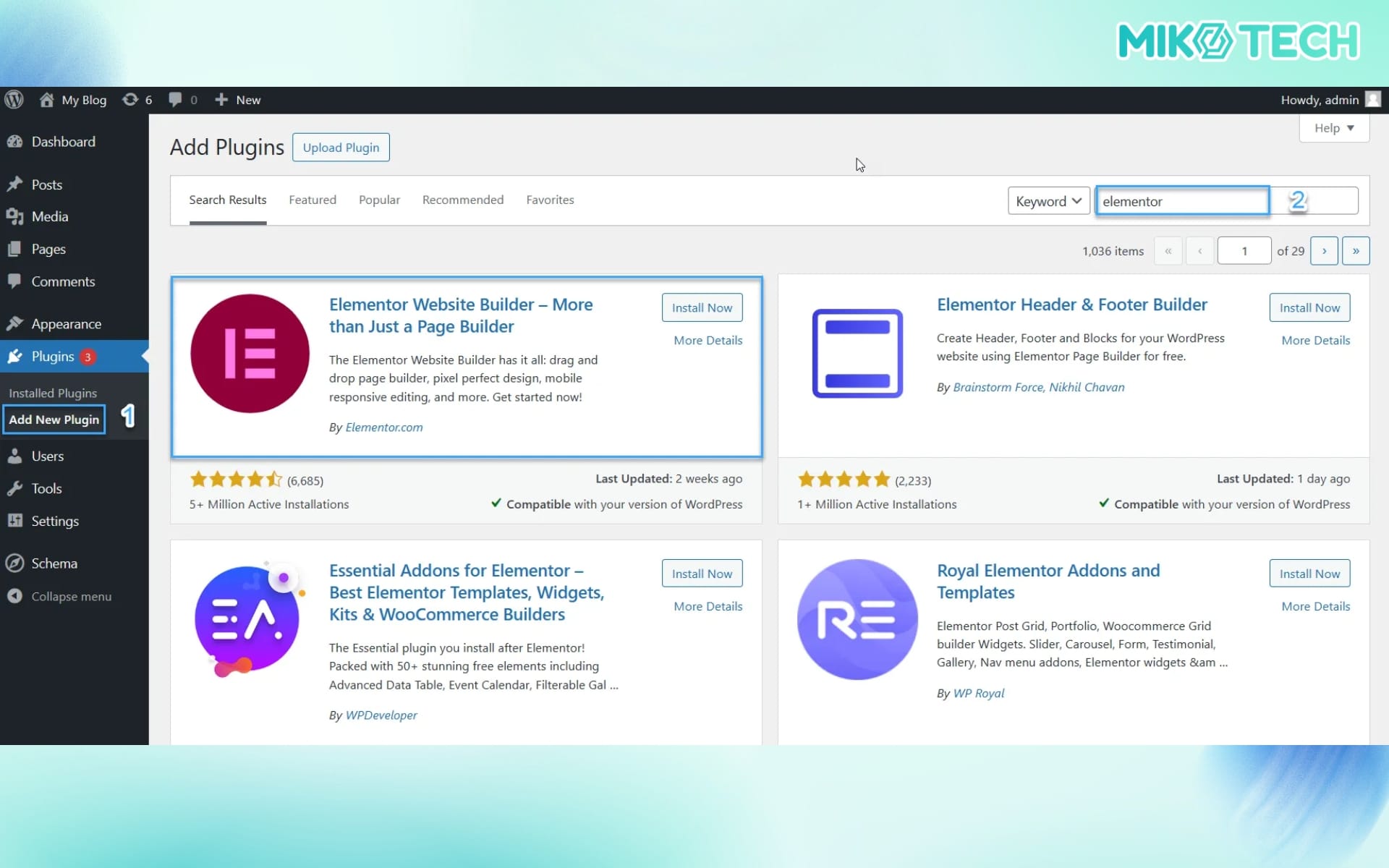Screen dimensions: 1389x868
Task: Install the Elementor Website Builder plugin
Action: pyautogui.click(x=702, y=307)
